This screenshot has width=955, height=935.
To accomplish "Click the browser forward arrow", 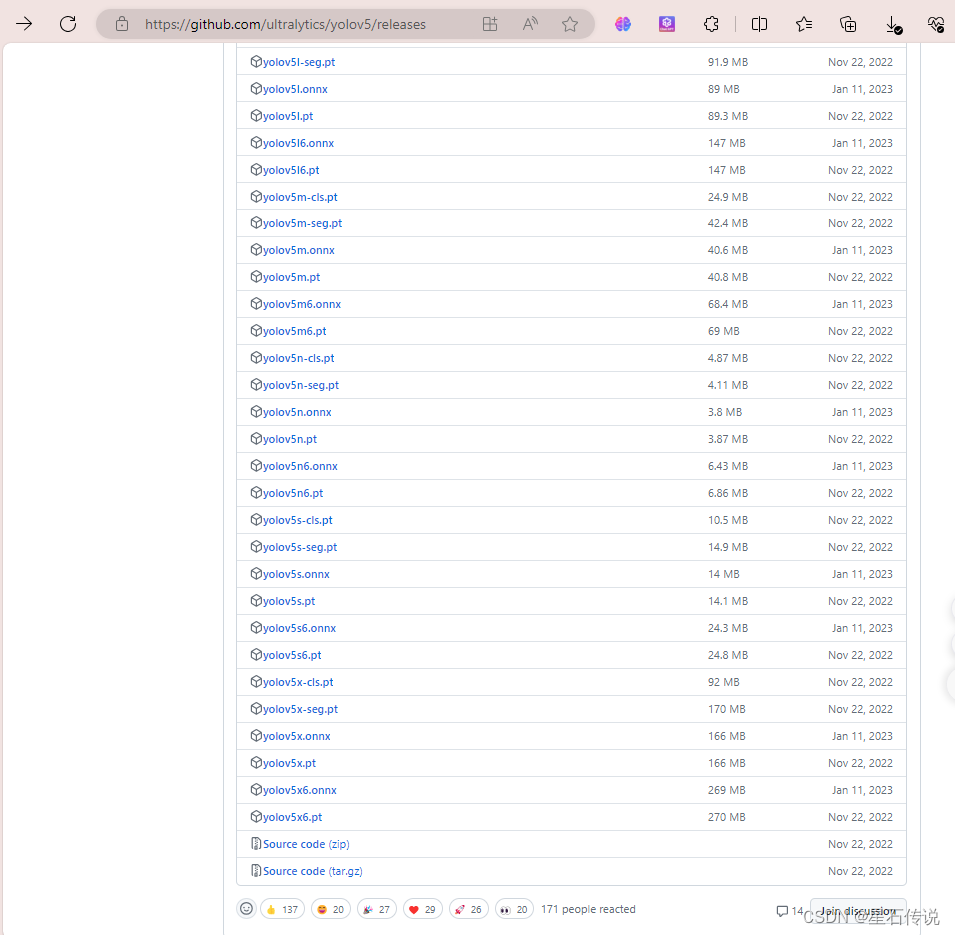I will [24, 24].
